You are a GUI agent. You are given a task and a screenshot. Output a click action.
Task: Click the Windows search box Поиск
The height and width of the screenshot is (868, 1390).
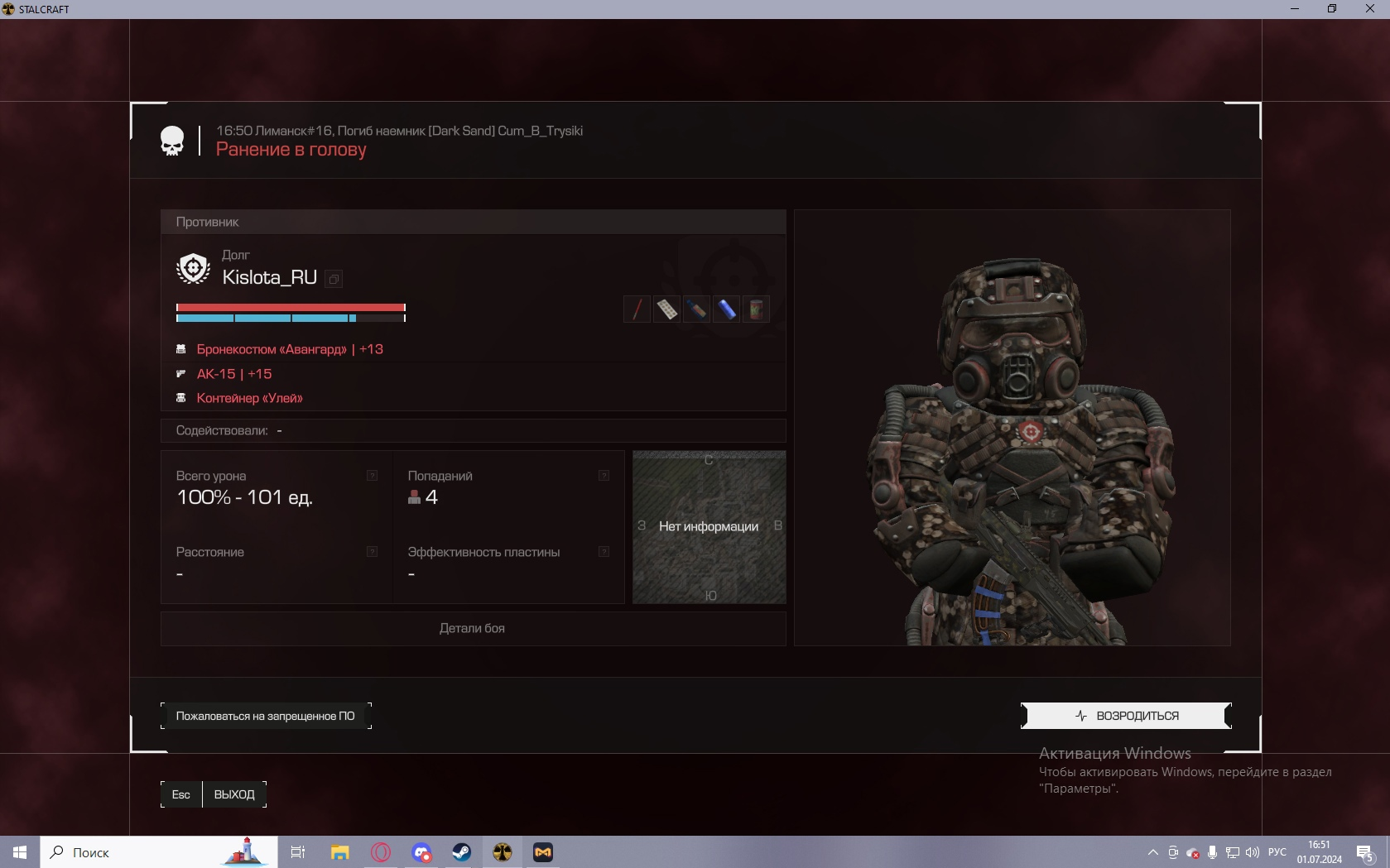click(159, 852)
